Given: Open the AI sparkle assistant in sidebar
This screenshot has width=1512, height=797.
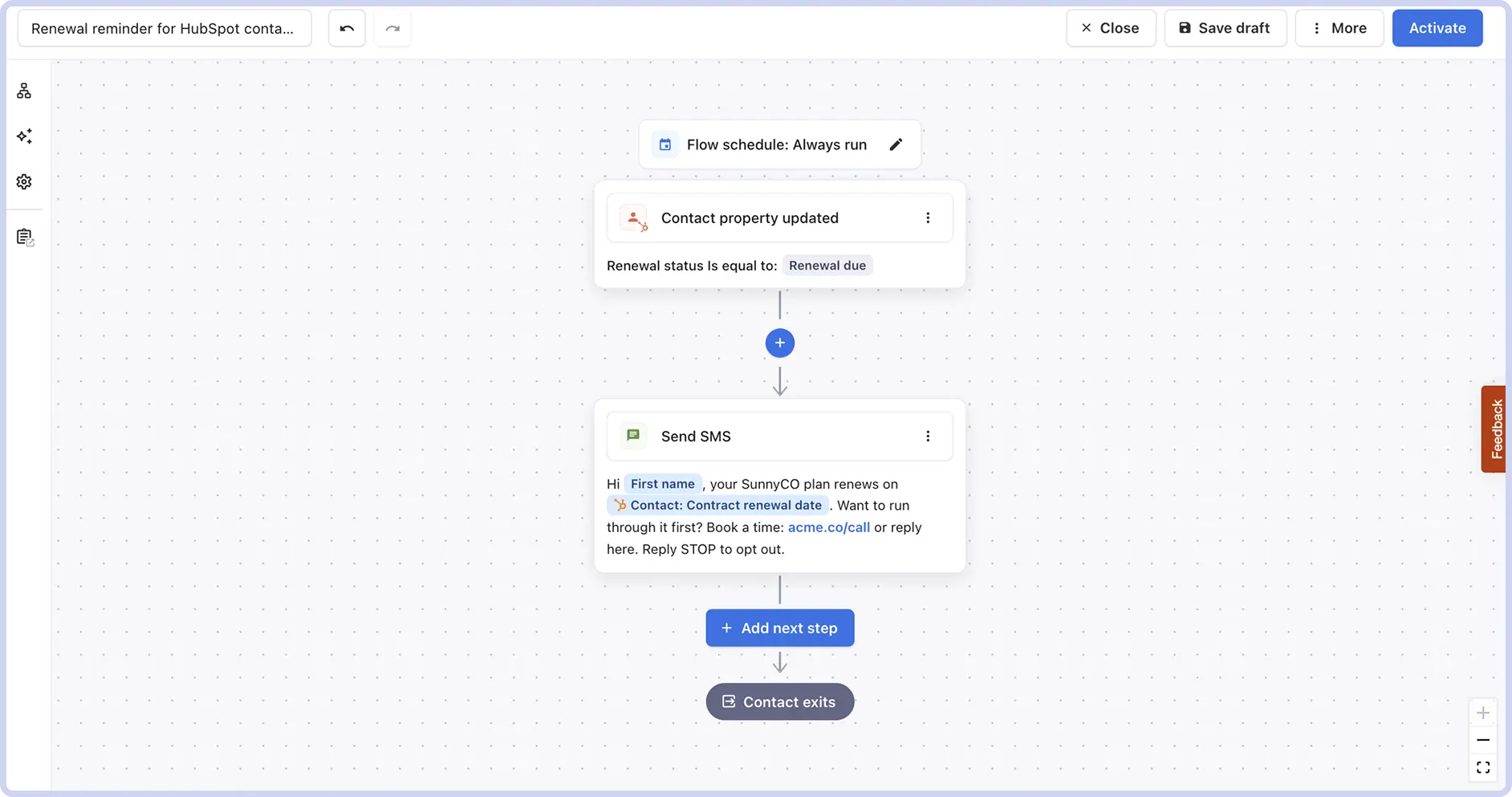Looking at the screenshot, I should (x=24, y=136).
